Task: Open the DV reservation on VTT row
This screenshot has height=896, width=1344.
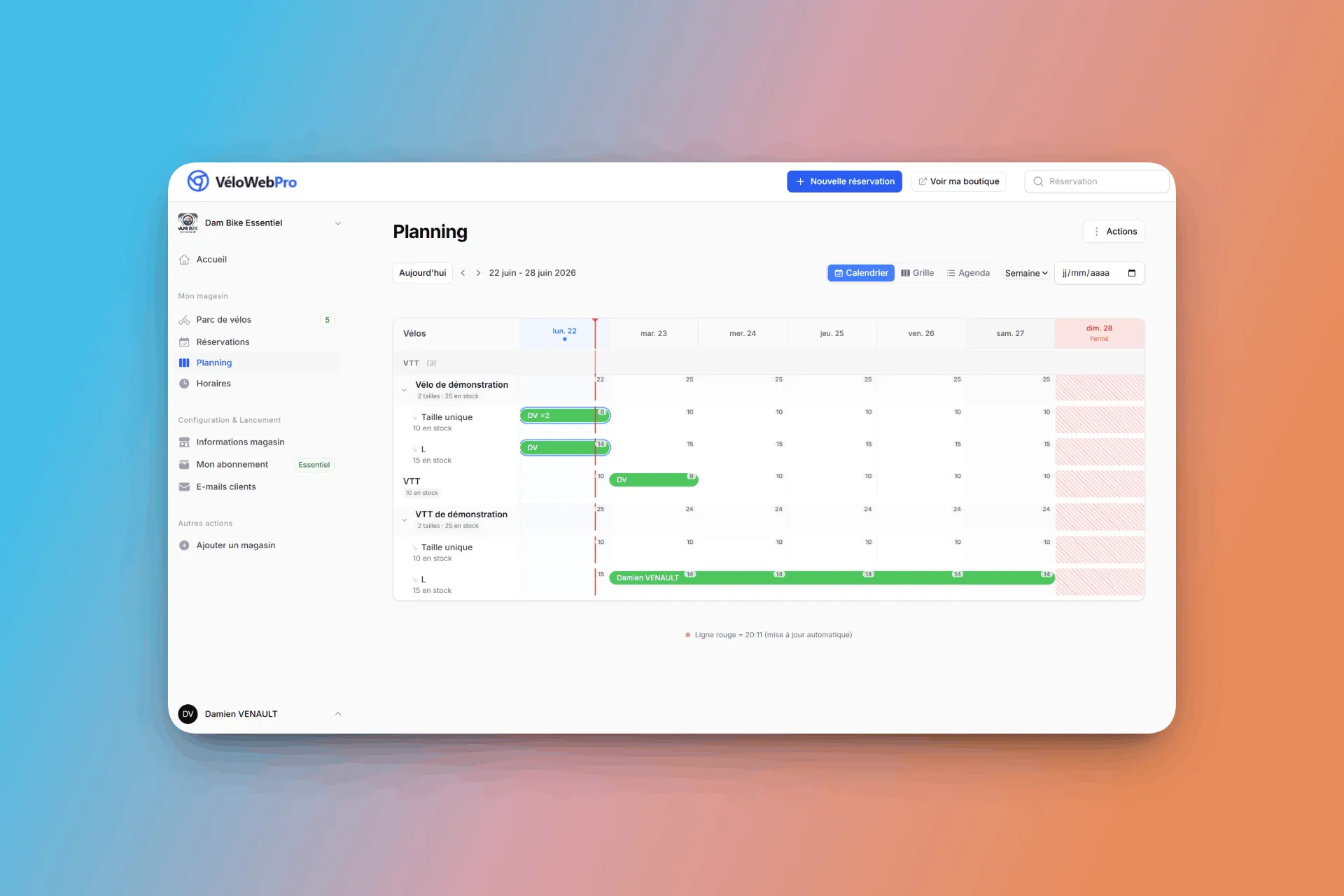Action: 653,480
